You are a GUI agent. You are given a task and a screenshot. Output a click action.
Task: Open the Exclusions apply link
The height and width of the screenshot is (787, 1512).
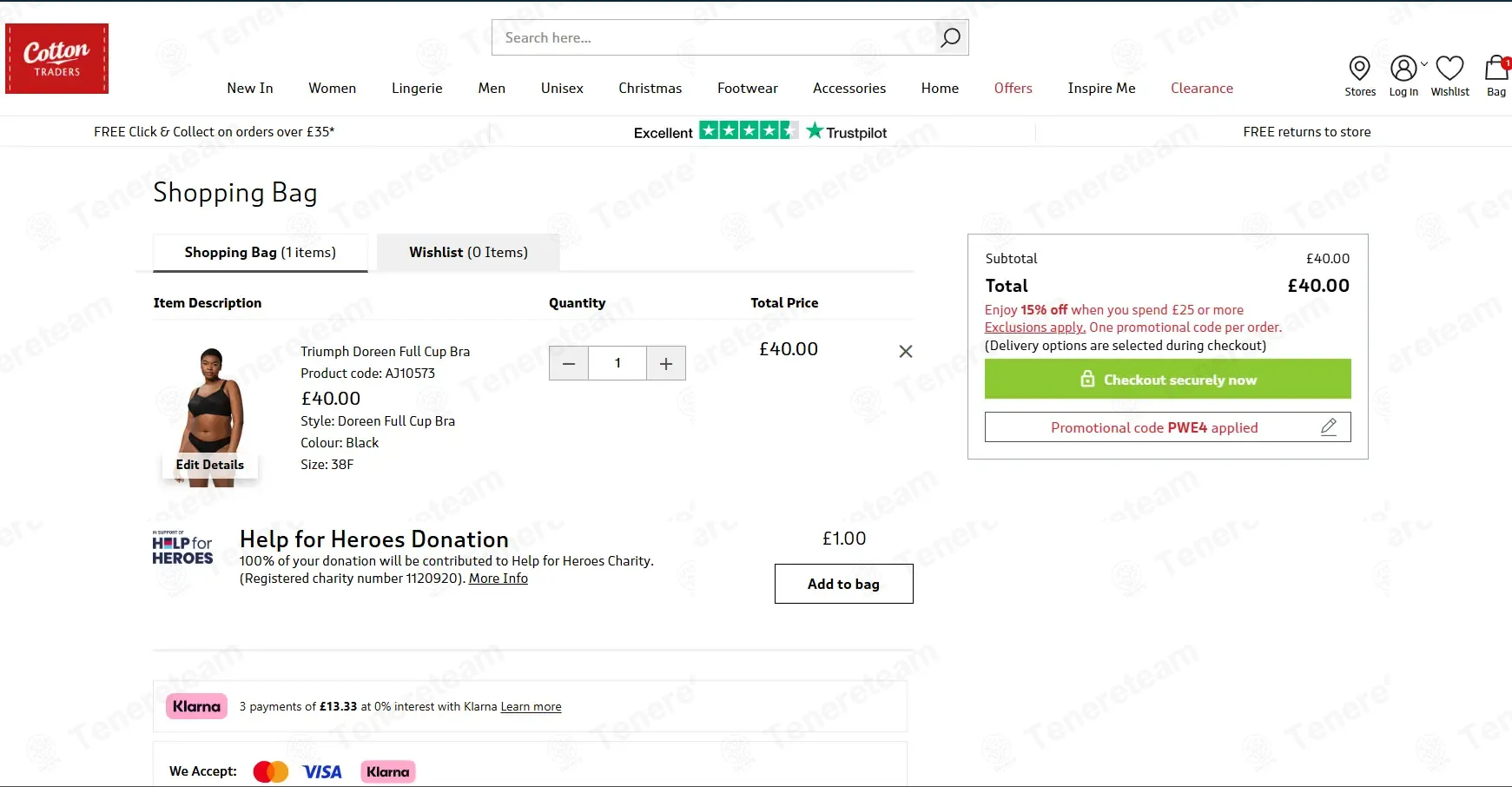click(1034, 327)
